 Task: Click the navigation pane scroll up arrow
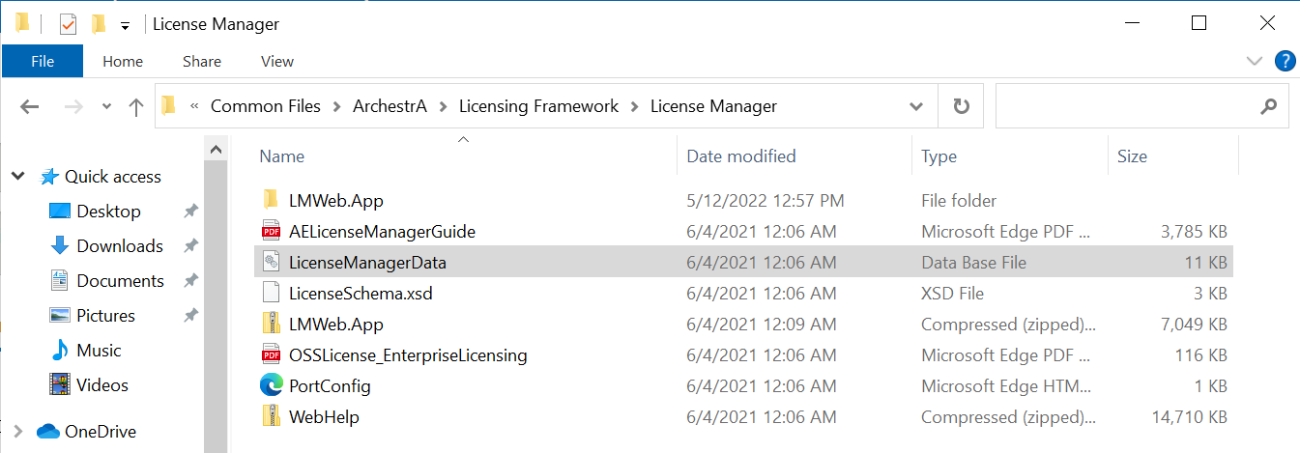coord(215,149)
